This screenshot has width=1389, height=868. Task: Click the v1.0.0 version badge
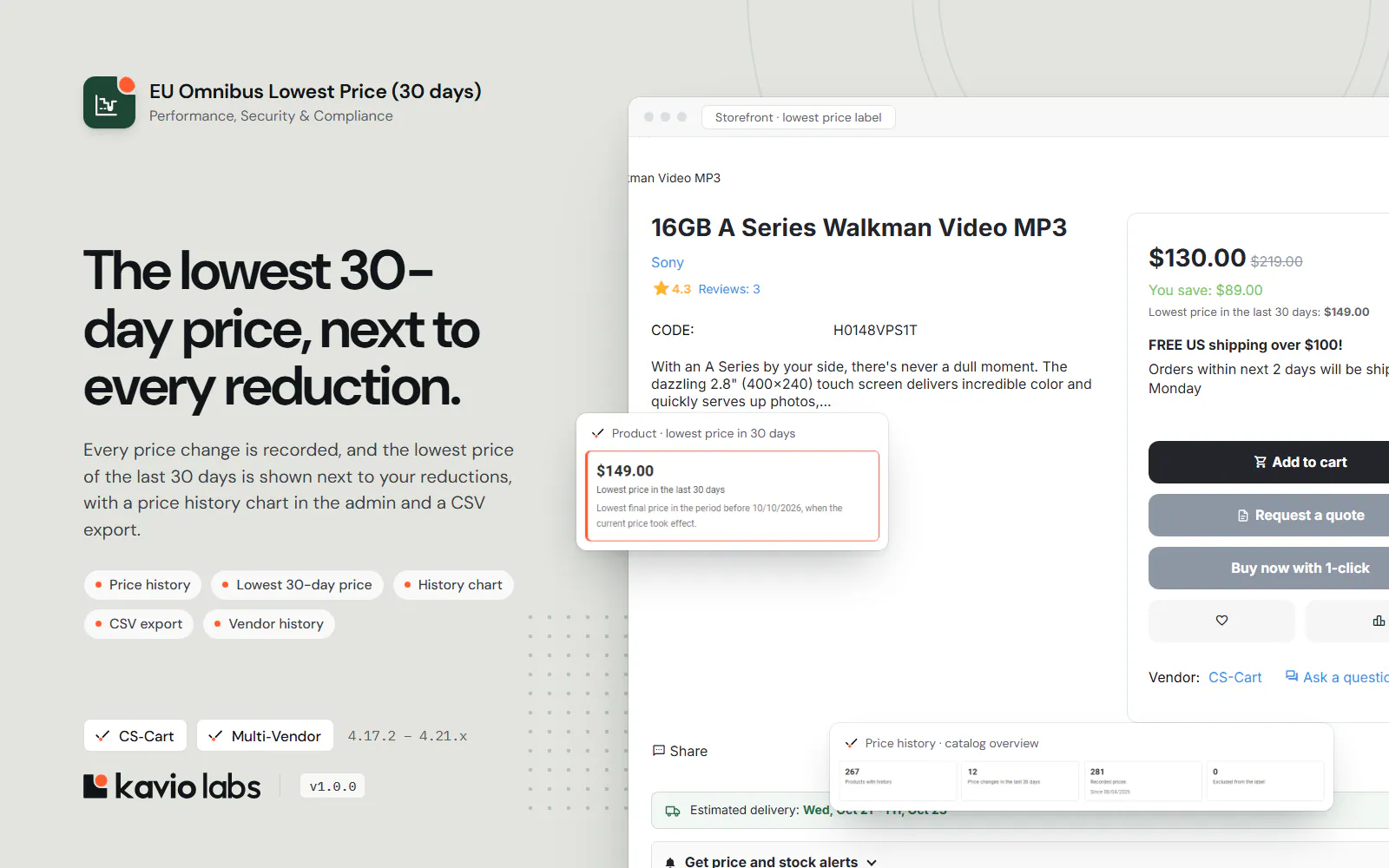(332, 786)
